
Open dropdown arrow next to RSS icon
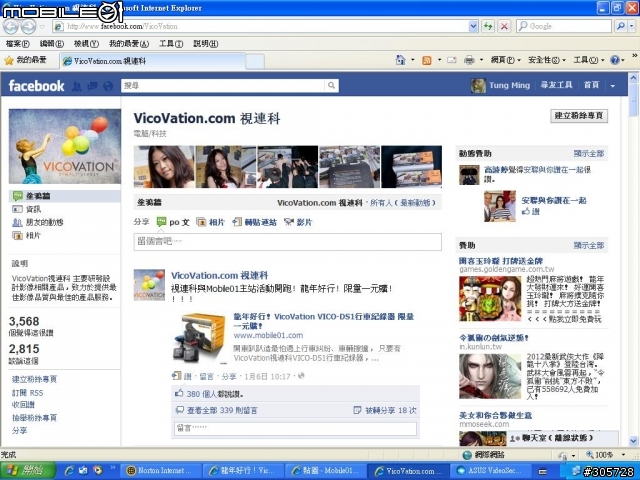point(439,60)
